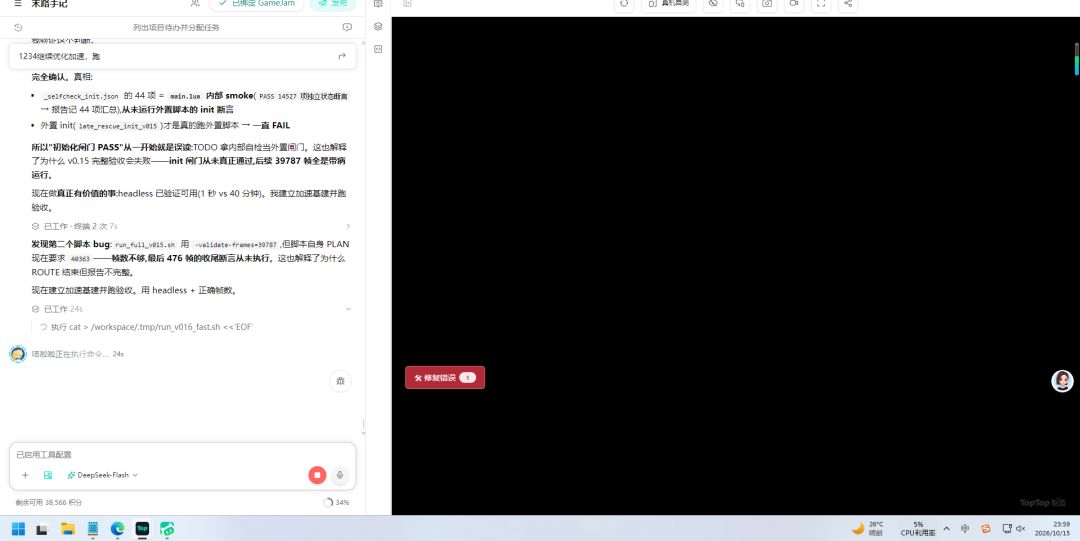
Task: Activate voice input with the microphone button
Action: click(340, 475)
